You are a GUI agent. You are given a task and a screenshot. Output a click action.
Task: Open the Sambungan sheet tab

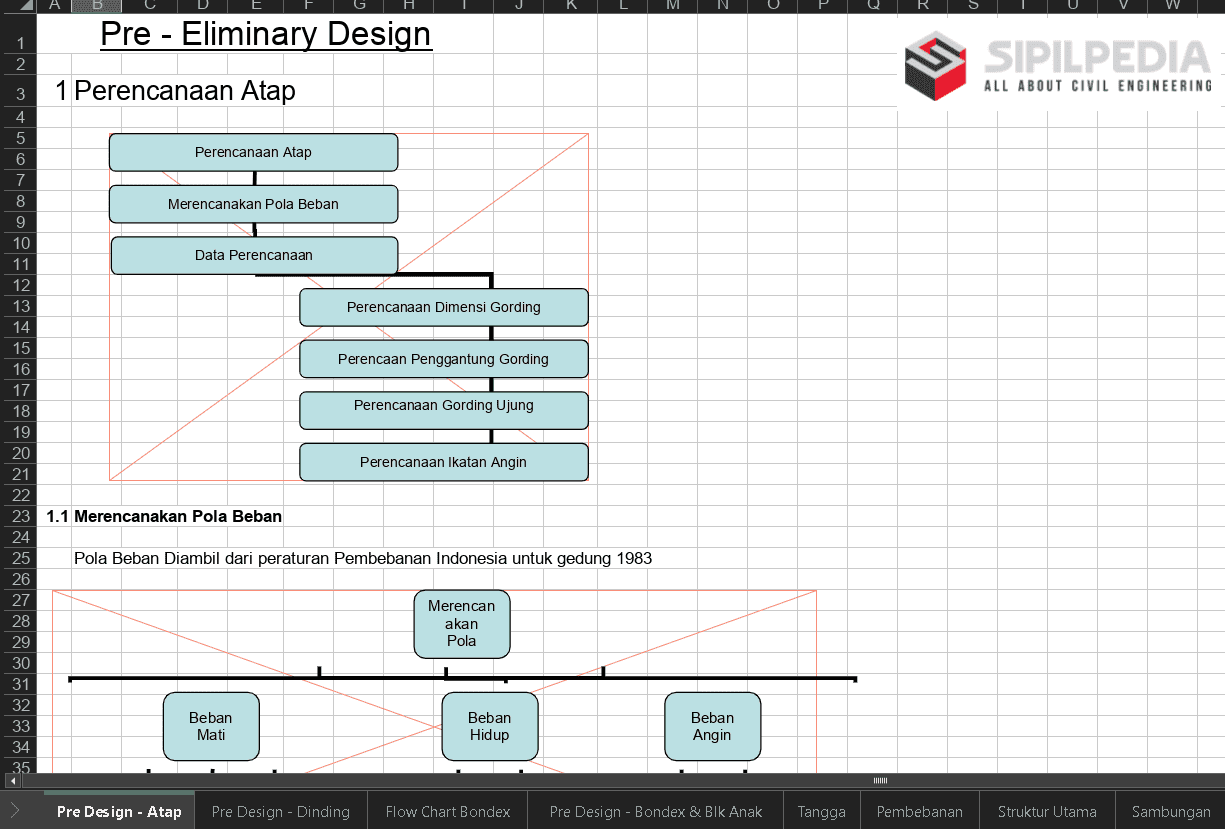[1170, 812]
